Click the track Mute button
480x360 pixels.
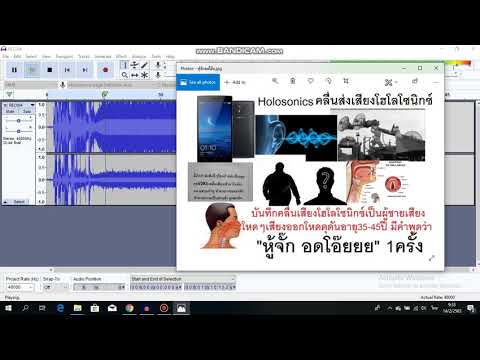10,111
